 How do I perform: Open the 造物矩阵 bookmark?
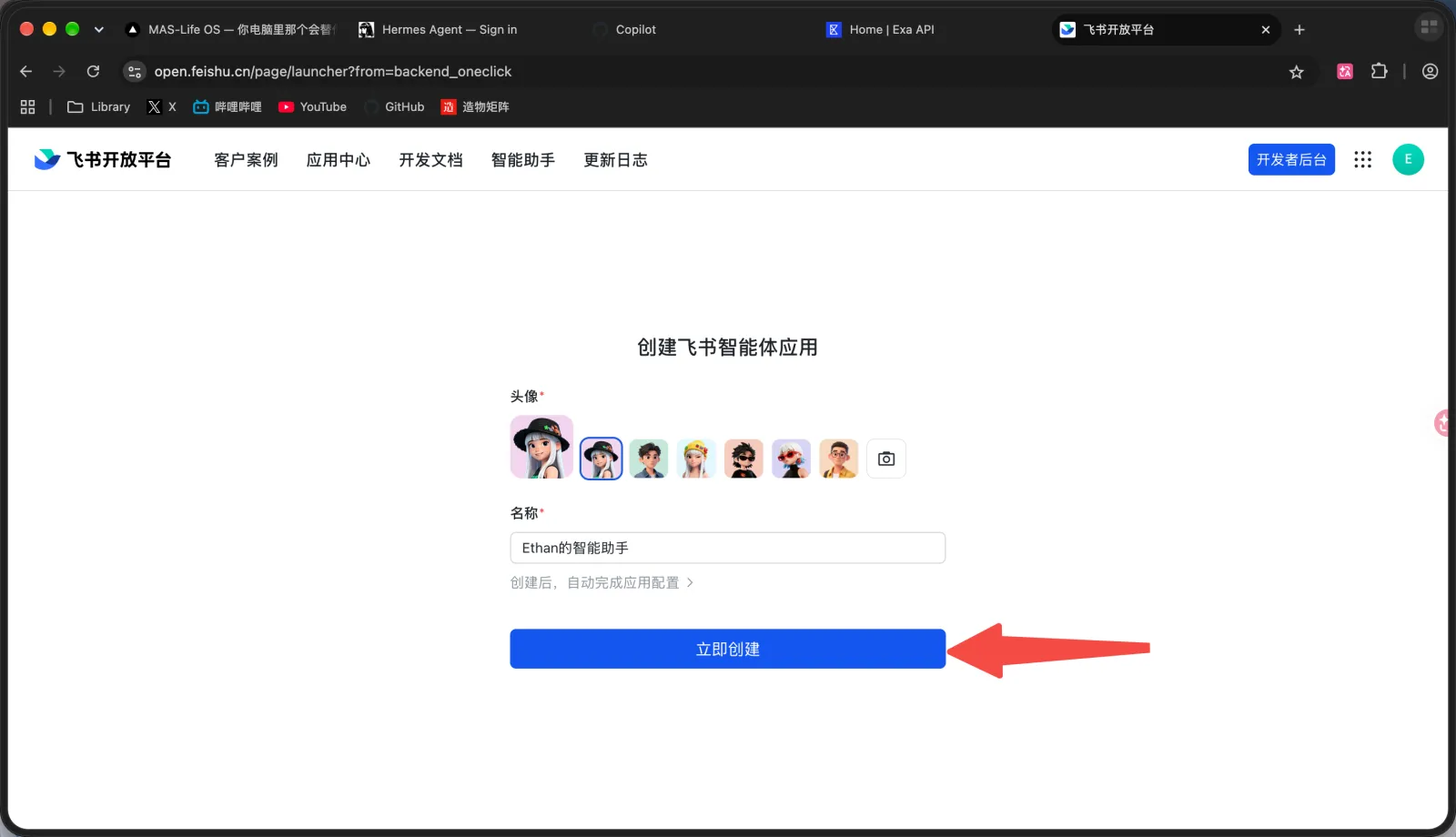(475, 106)
